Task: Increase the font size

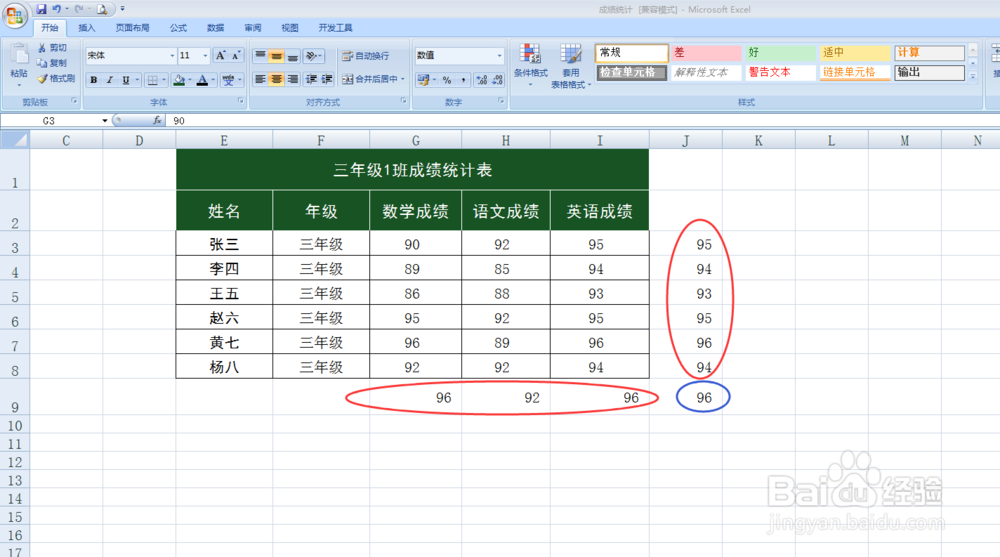Action: 220,56
